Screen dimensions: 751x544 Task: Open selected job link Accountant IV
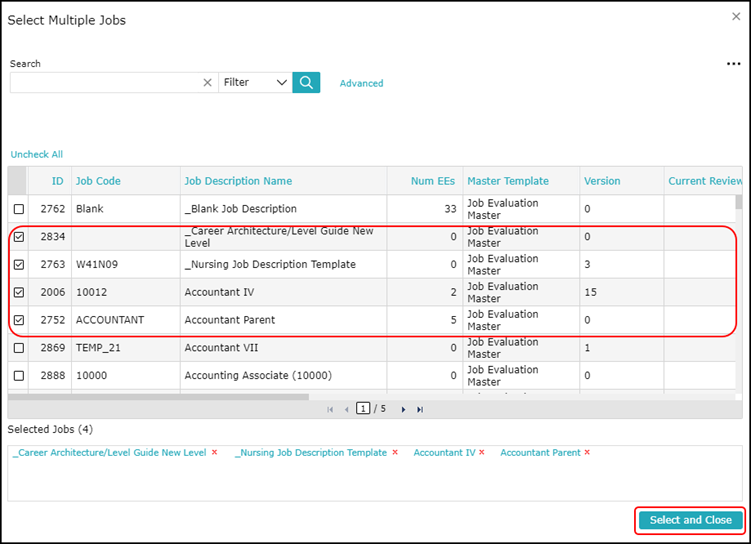(444, 453)
